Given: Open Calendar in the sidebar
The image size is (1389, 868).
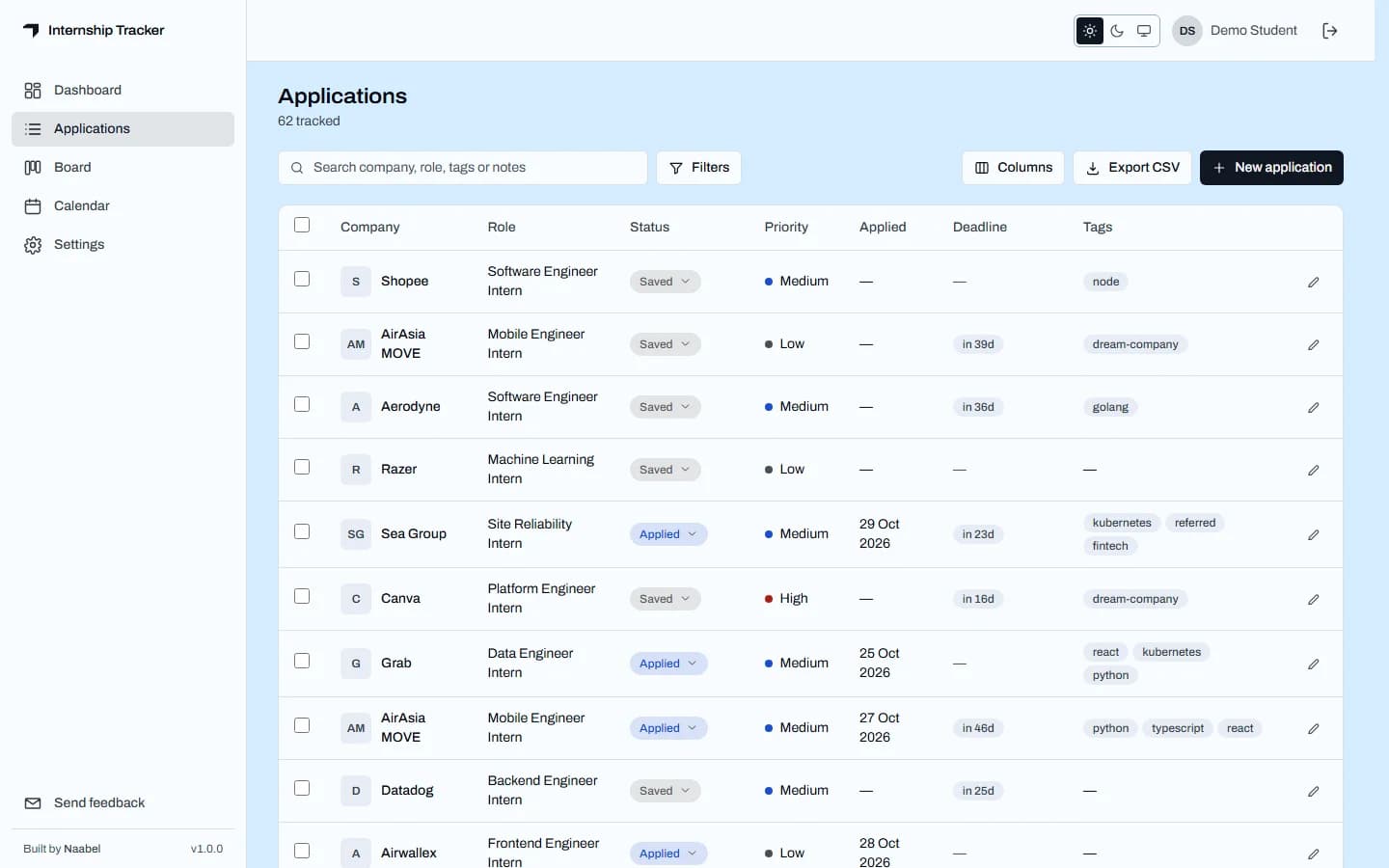Looking at the screenshot, I should pyautogui.click(x=123, y=206).
